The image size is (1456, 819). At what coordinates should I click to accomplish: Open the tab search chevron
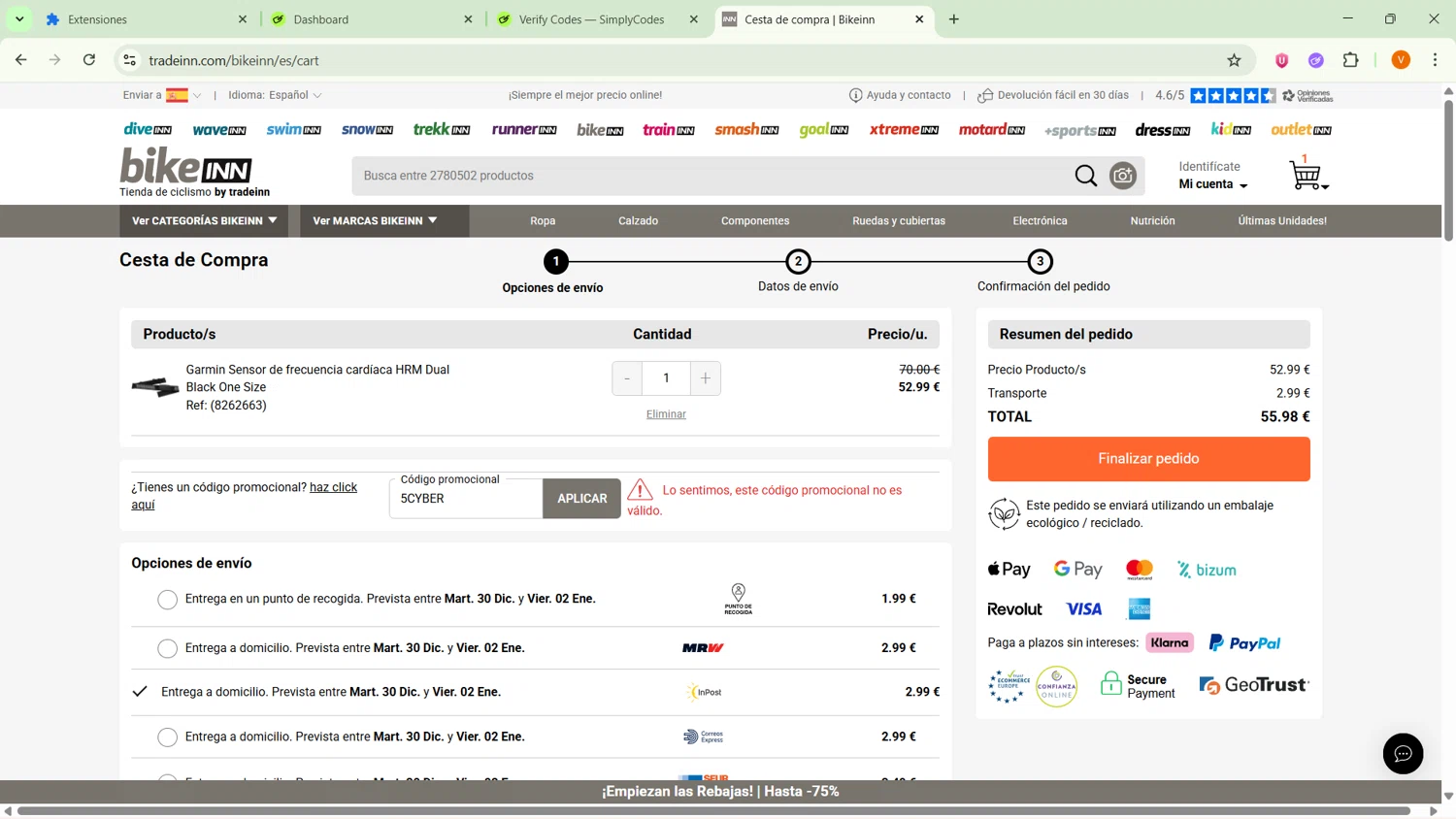coord(19,19)
